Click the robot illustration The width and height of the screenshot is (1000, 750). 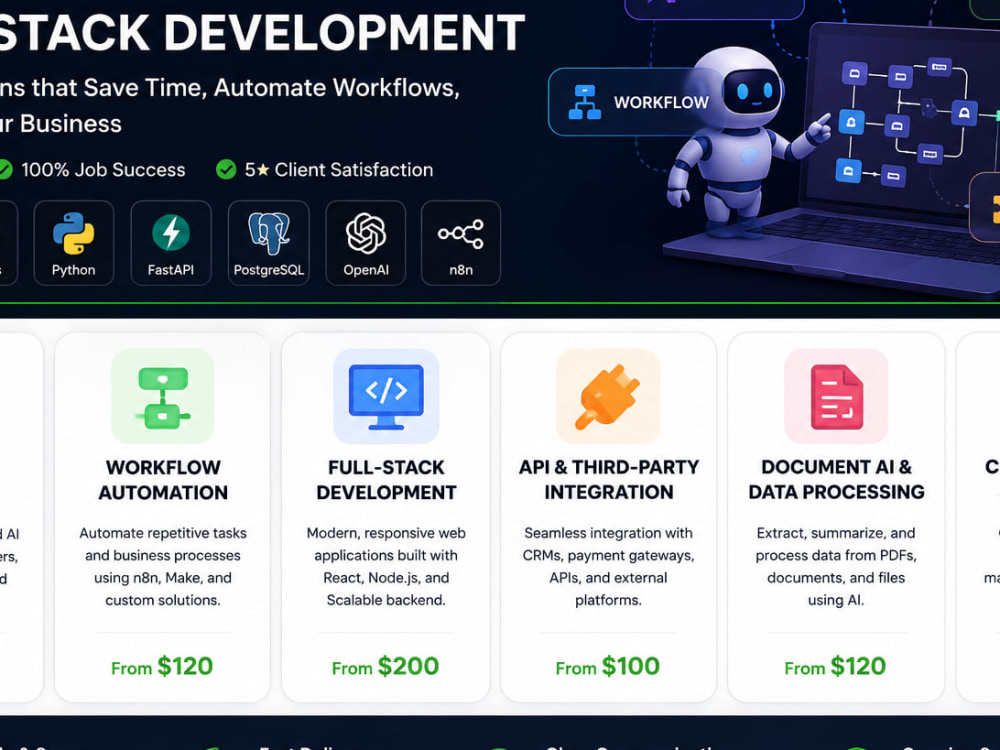click(744, 143)
